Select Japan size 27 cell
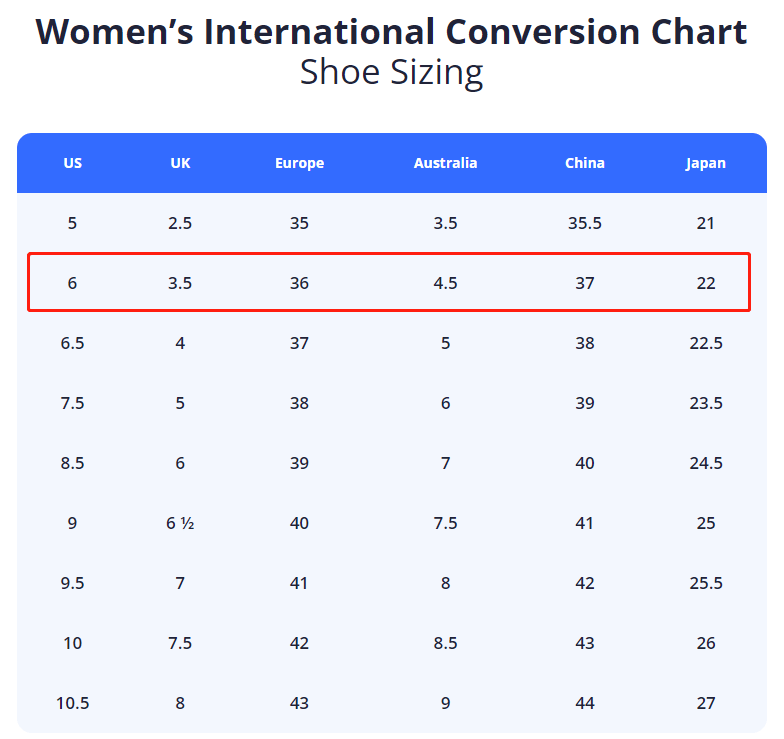The width and height of the screenshot is (784, 739). 706,703
